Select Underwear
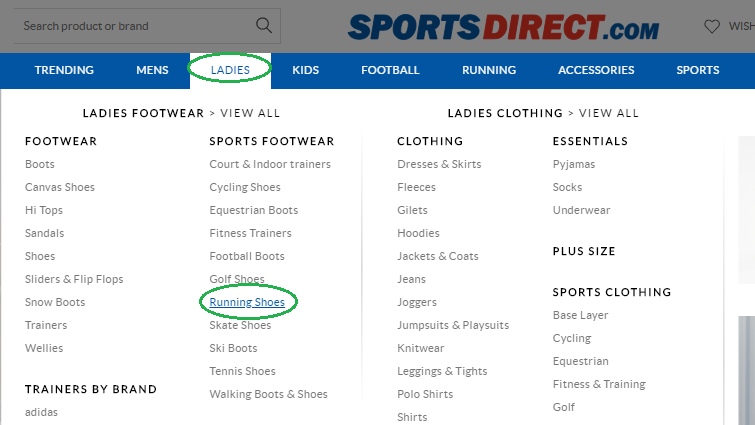Viewport: 755px width, 425px height. (581, 210)
